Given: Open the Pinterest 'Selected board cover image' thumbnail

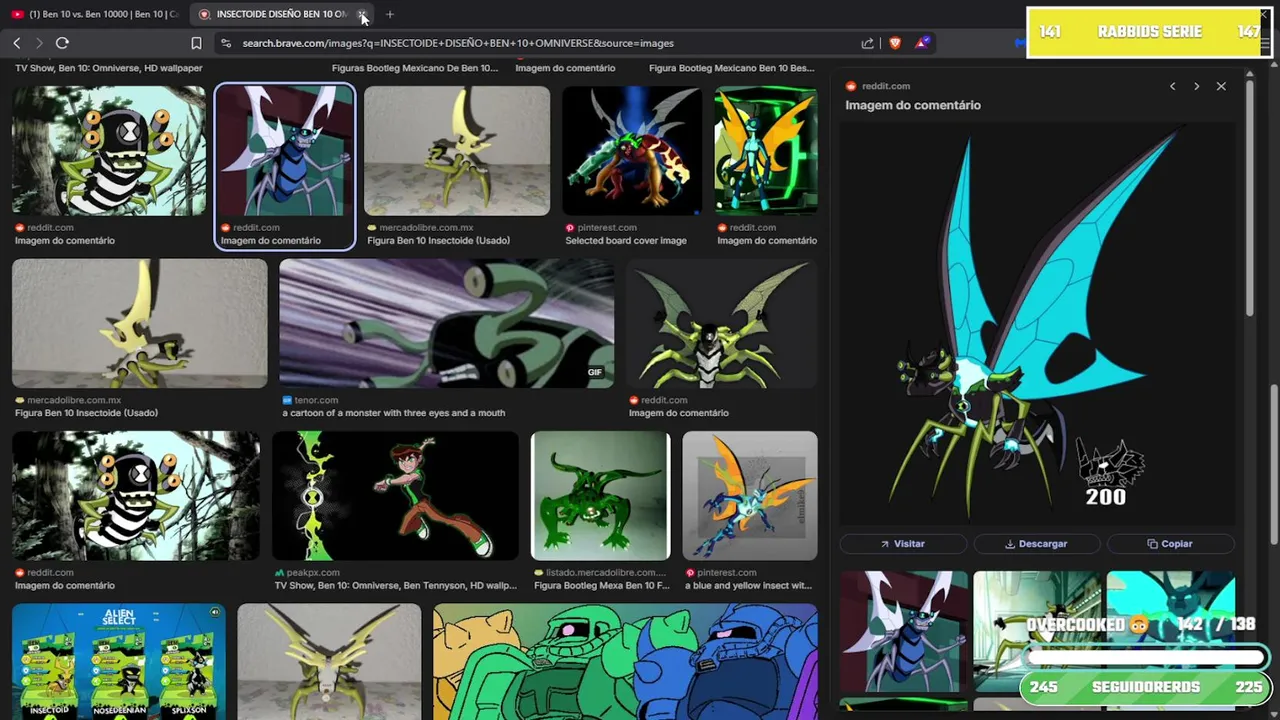Looking at the screenshot, I should (x=632, y=150).
